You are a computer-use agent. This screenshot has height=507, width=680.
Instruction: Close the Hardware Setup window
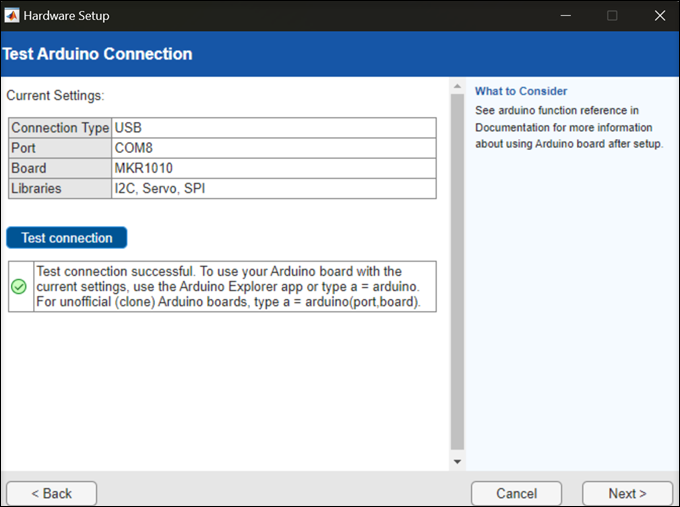[658, 16]
